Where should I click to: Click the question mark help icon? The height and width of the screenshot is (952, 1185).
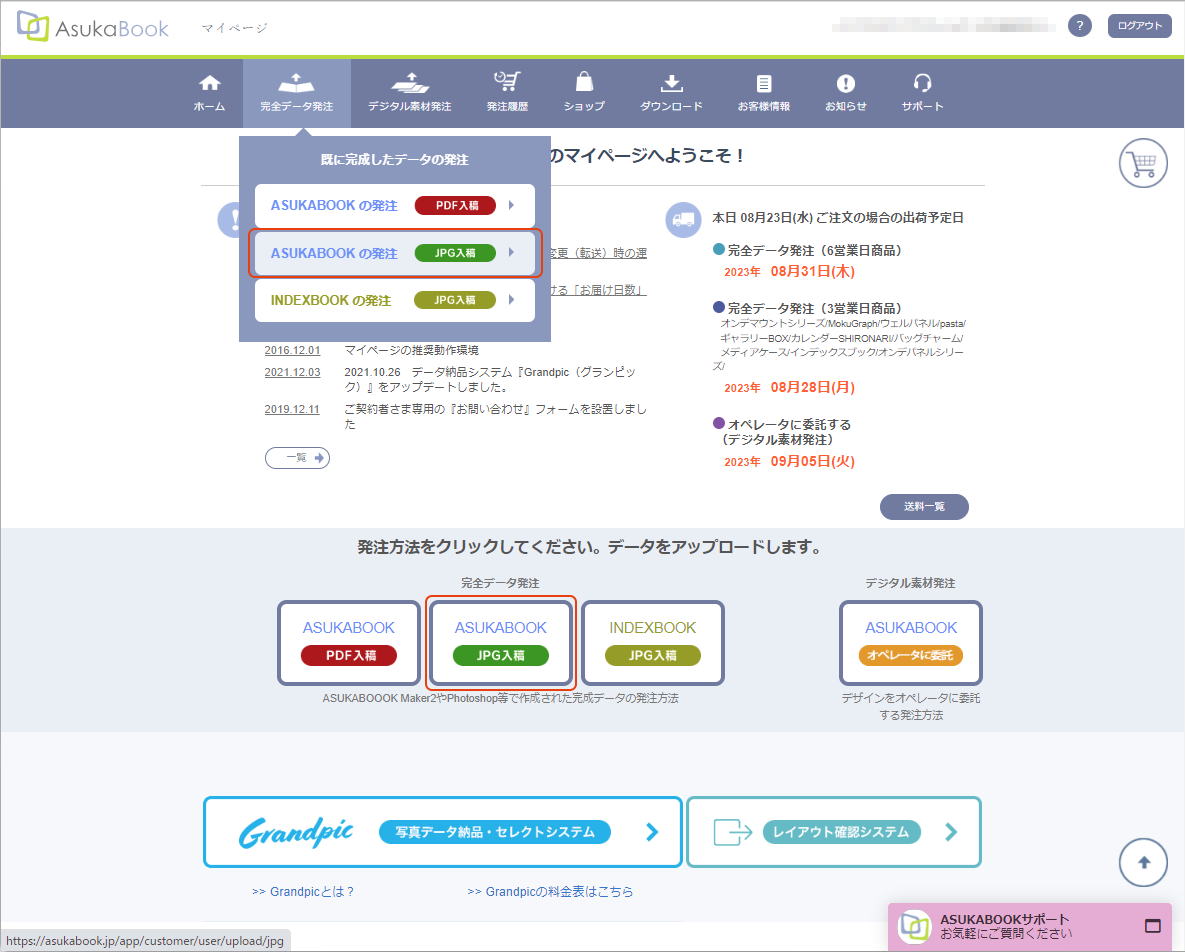[1080, 26]
